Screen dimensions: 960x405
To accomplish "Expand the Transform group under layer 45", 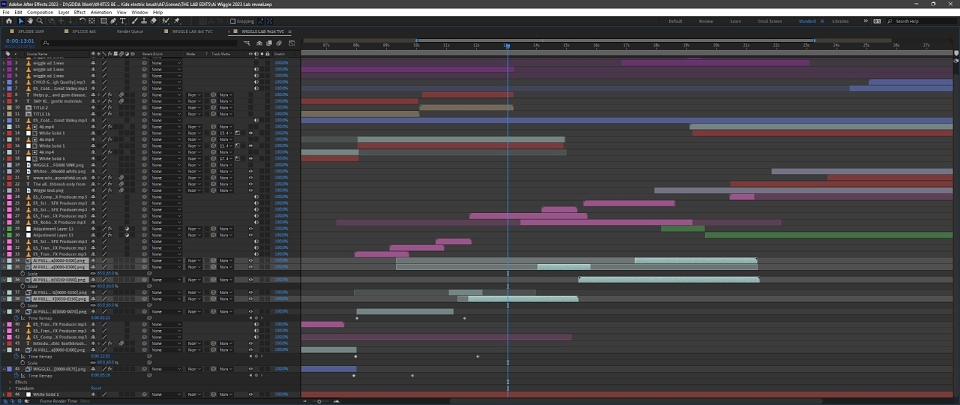I will (10, 388).
